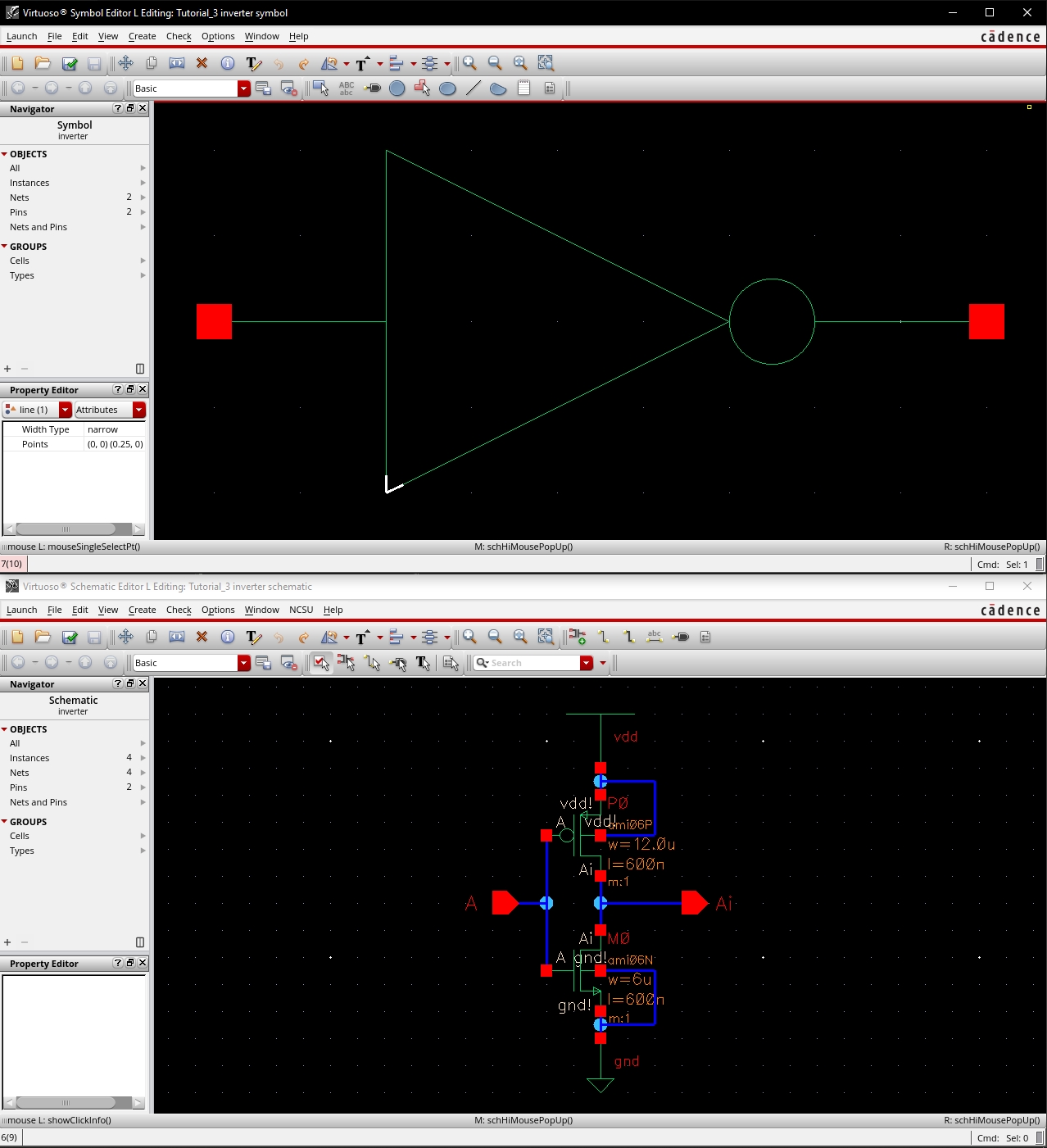Select the Delete tool in Symbol Editor toolbar

point(202,63)
